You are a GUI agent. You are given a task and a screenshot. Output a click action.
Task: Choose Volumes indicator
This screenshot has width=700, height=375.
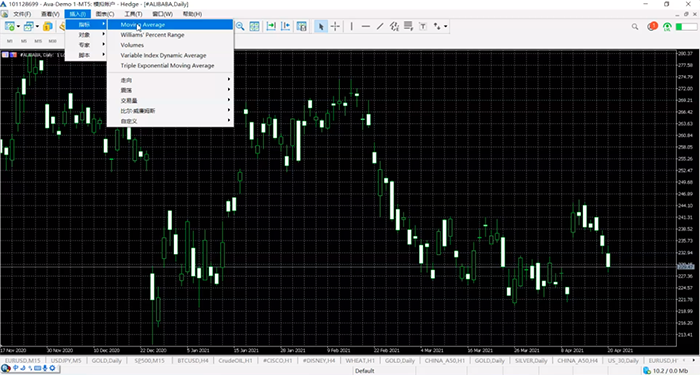pos(170,45)
